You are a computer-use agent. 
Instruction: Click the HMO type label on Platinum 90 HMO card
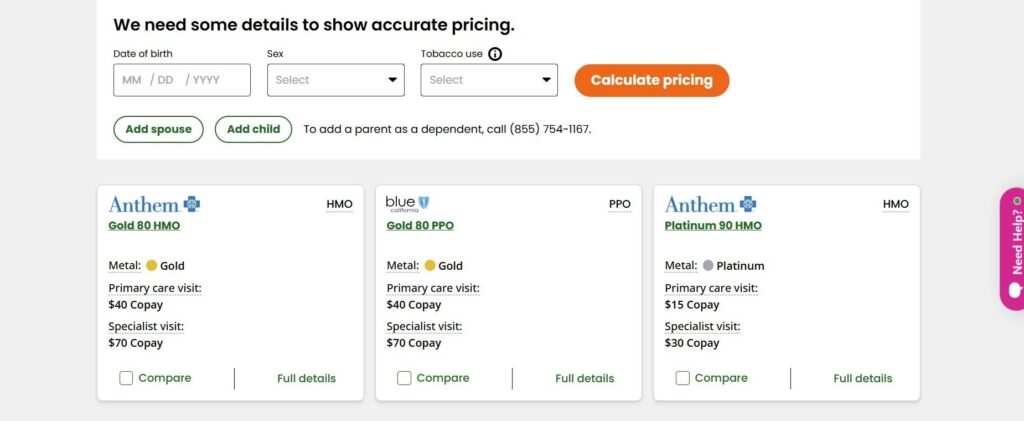[896, 204]
